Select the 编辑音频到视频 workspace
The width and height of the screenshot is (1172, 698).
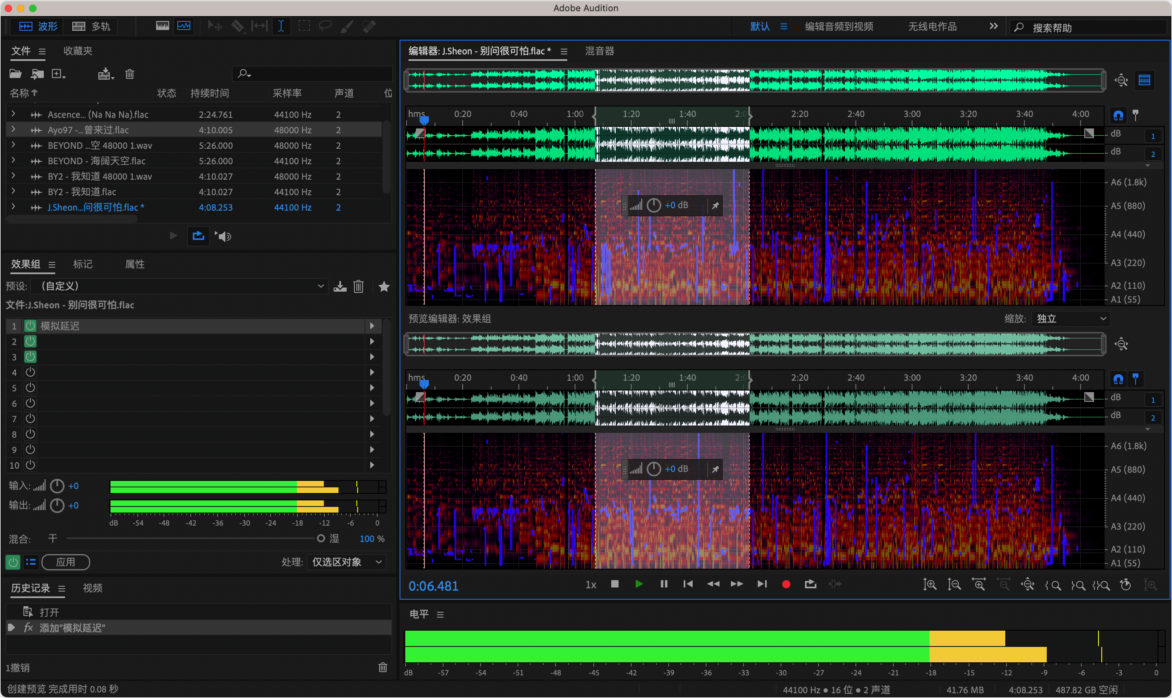tap(839, 26)
